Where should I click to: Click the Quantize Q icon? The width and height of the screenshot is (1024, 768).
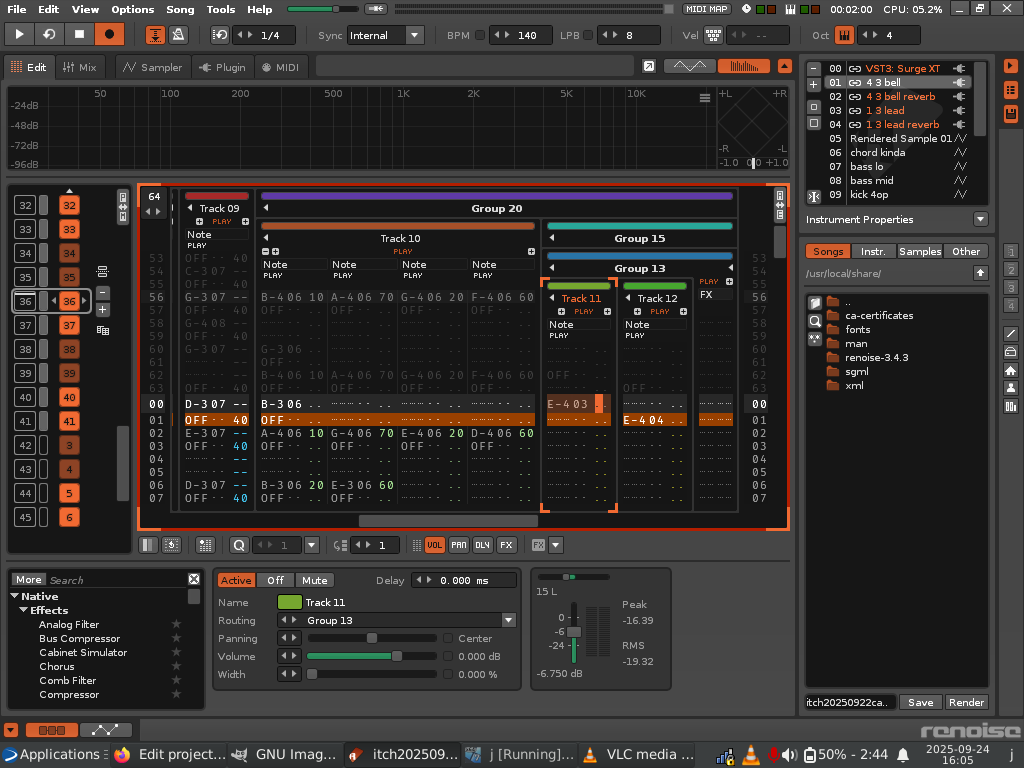click(239, 545)
